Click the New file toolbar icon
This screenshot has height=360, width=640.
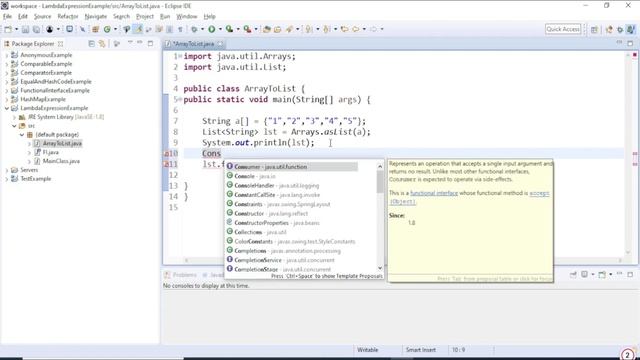[x=8, y=29]
